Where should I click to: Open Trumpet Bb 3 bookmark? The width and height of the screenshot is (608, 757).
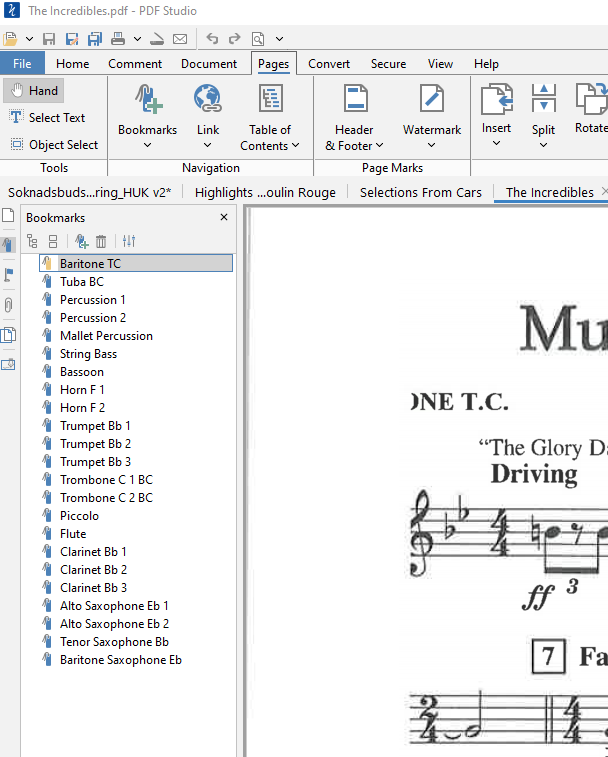click(95, 462)
